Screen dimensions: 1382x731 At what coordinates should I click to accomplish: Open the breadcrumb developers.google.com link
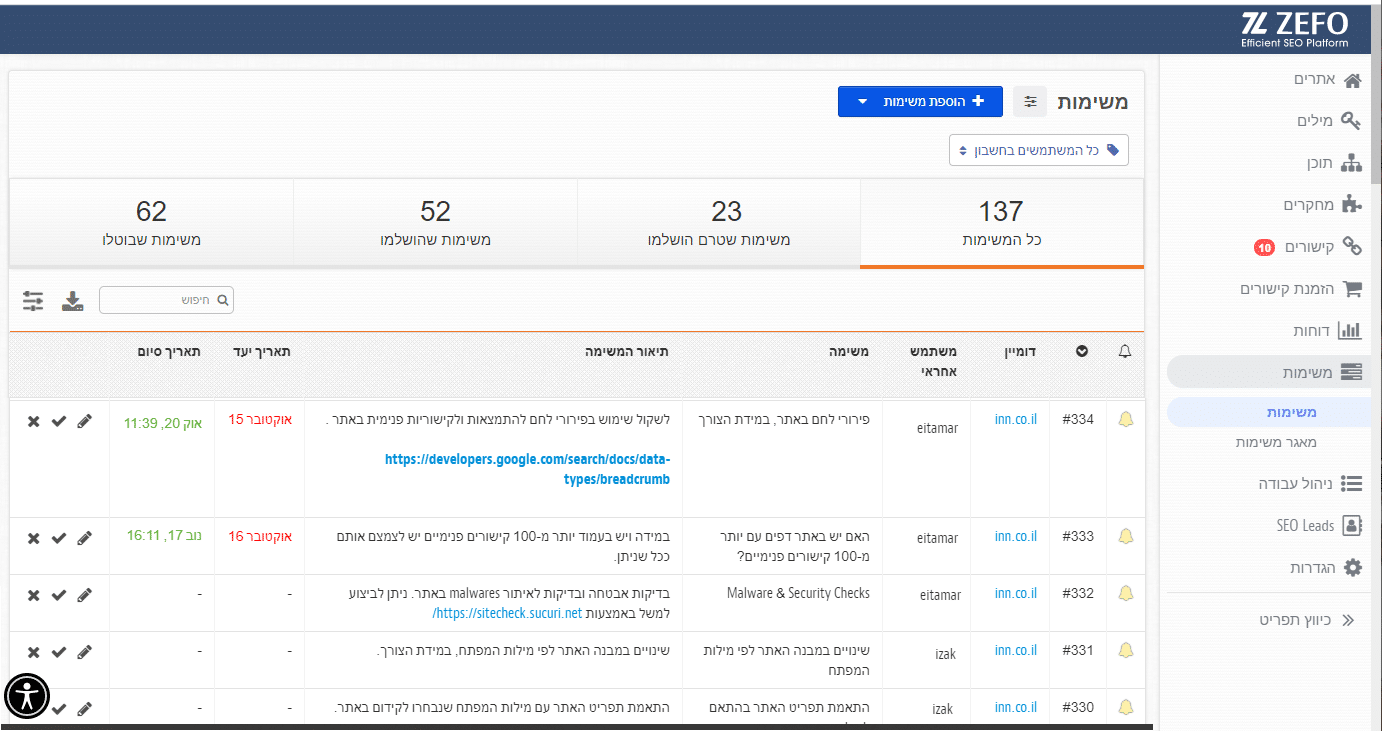tap(527, 469)
